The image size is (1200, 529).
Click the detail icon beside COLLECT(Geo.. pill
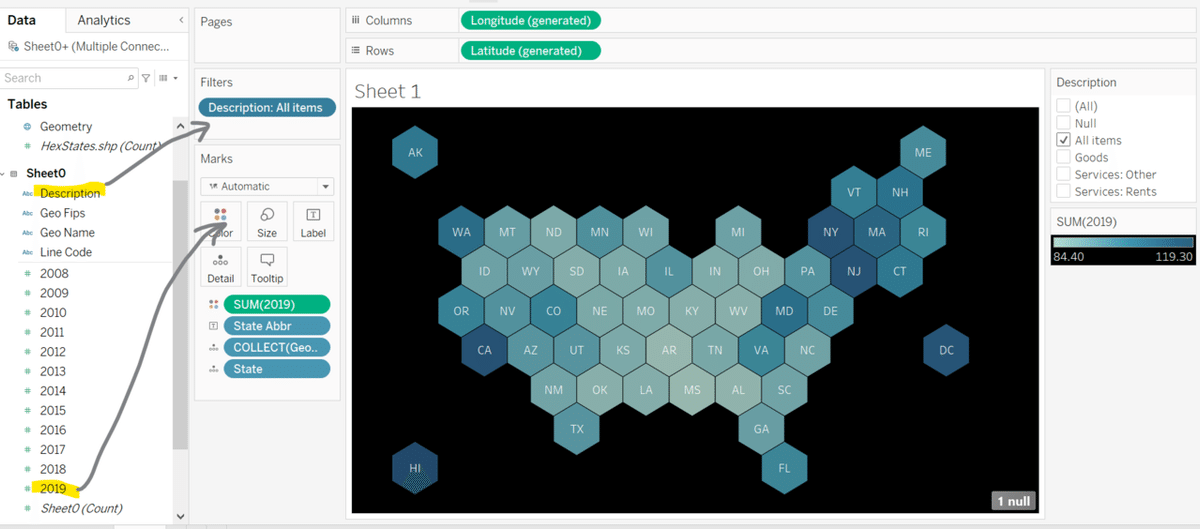(x=212, y=348)
